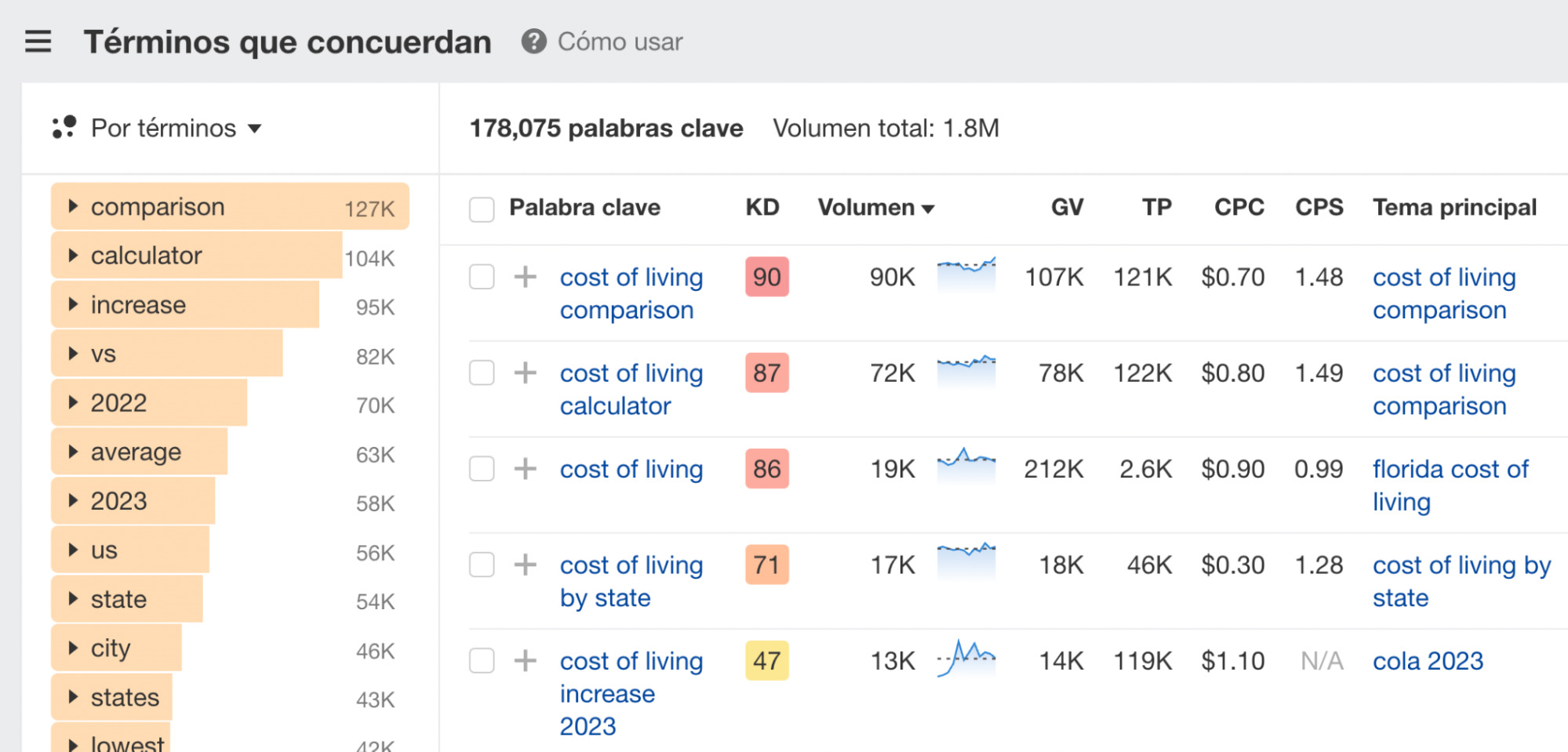Filter results with the "state" term bar
Image resolution: width=1568 pixels, height=752 pixels.
click(x=126, y=598)
